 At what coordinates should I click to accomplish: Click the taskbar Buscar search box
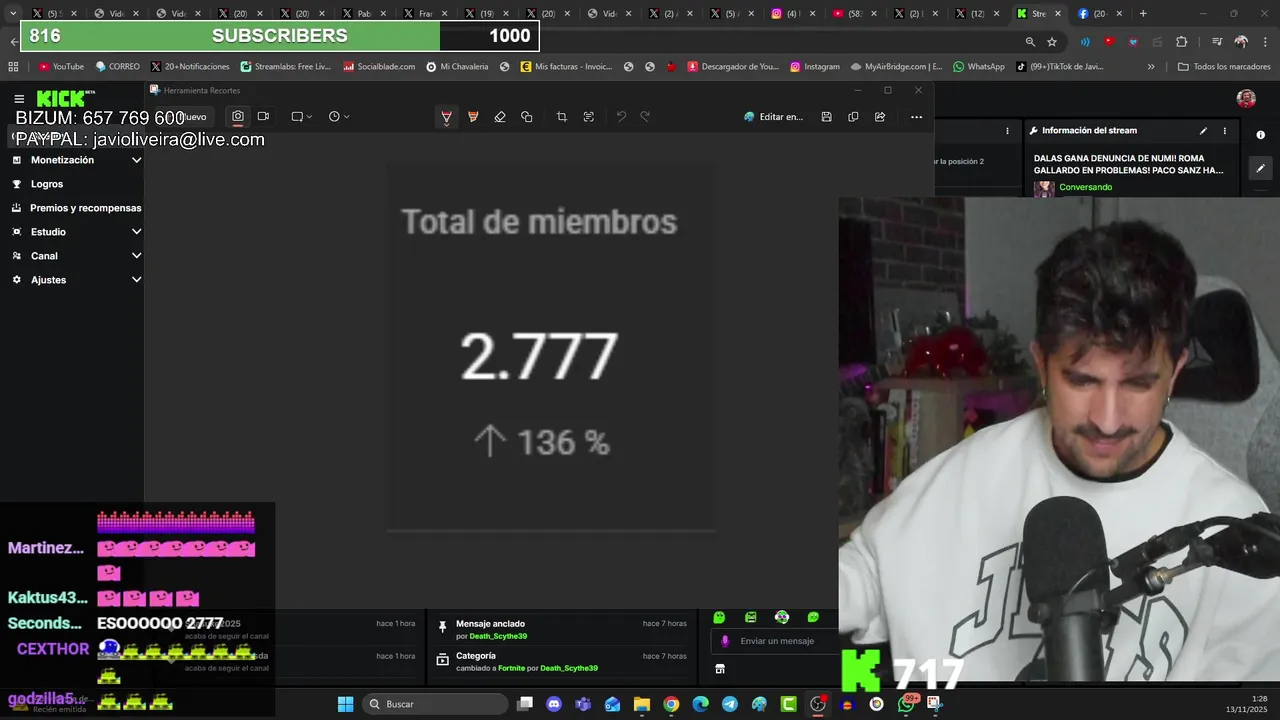pyautogui.click(x=434, y=704)
